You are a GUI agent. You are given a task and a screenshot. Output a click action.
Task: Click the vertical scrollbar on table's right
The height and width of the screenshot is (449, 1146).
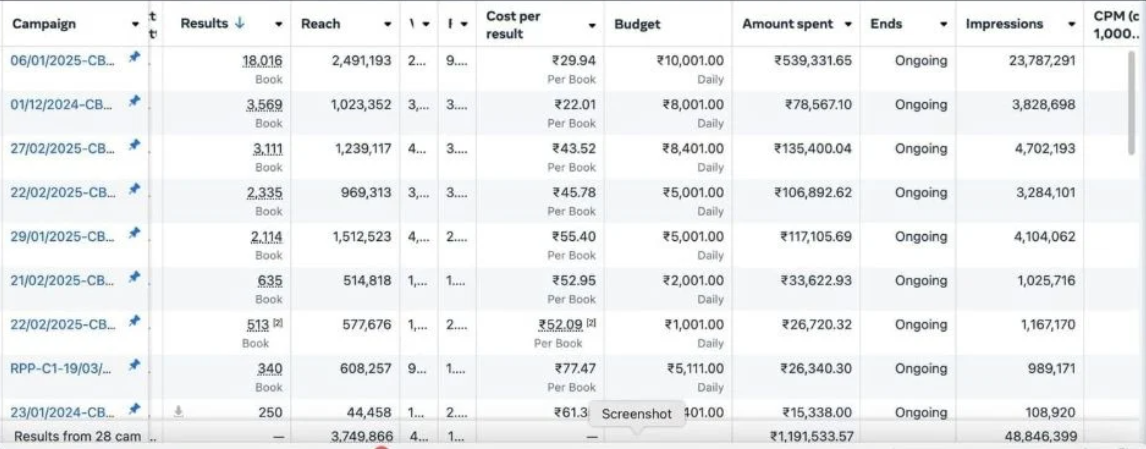point(1131,100)
